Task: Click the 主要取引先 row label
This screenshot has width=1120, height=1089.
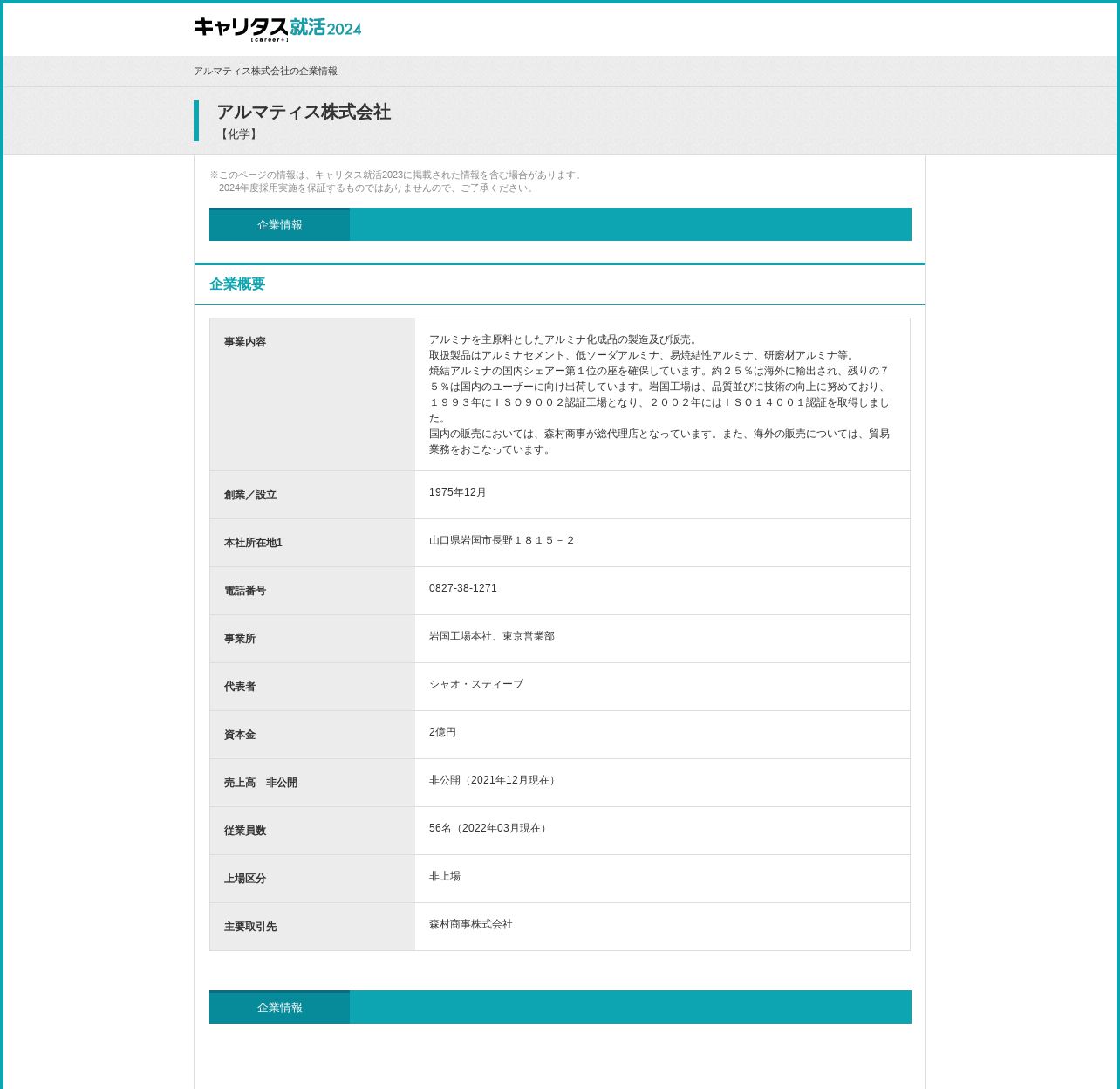Action: pyautogui.click(x=250, y=927)
